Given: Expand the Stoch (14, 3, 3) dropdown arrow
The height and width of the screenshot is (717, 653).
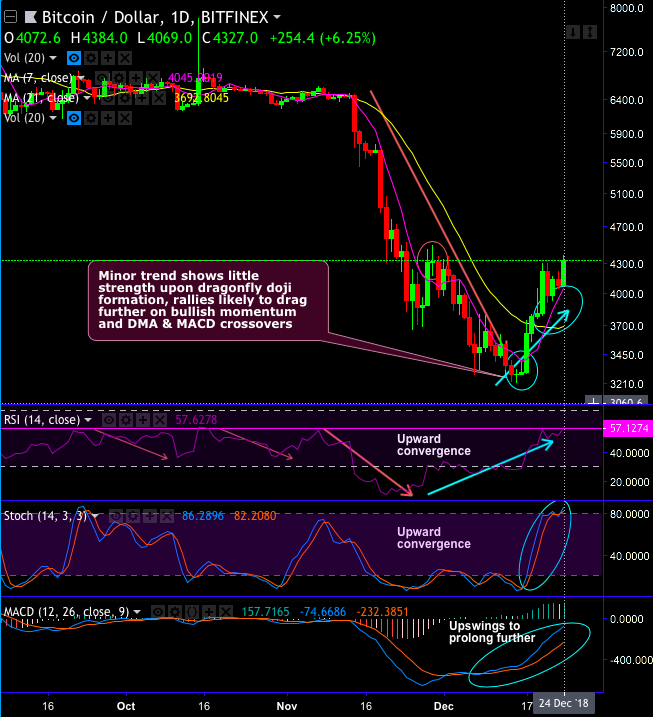Looking at the screenshot, I should pyautogui.click(x=95, y=516).
